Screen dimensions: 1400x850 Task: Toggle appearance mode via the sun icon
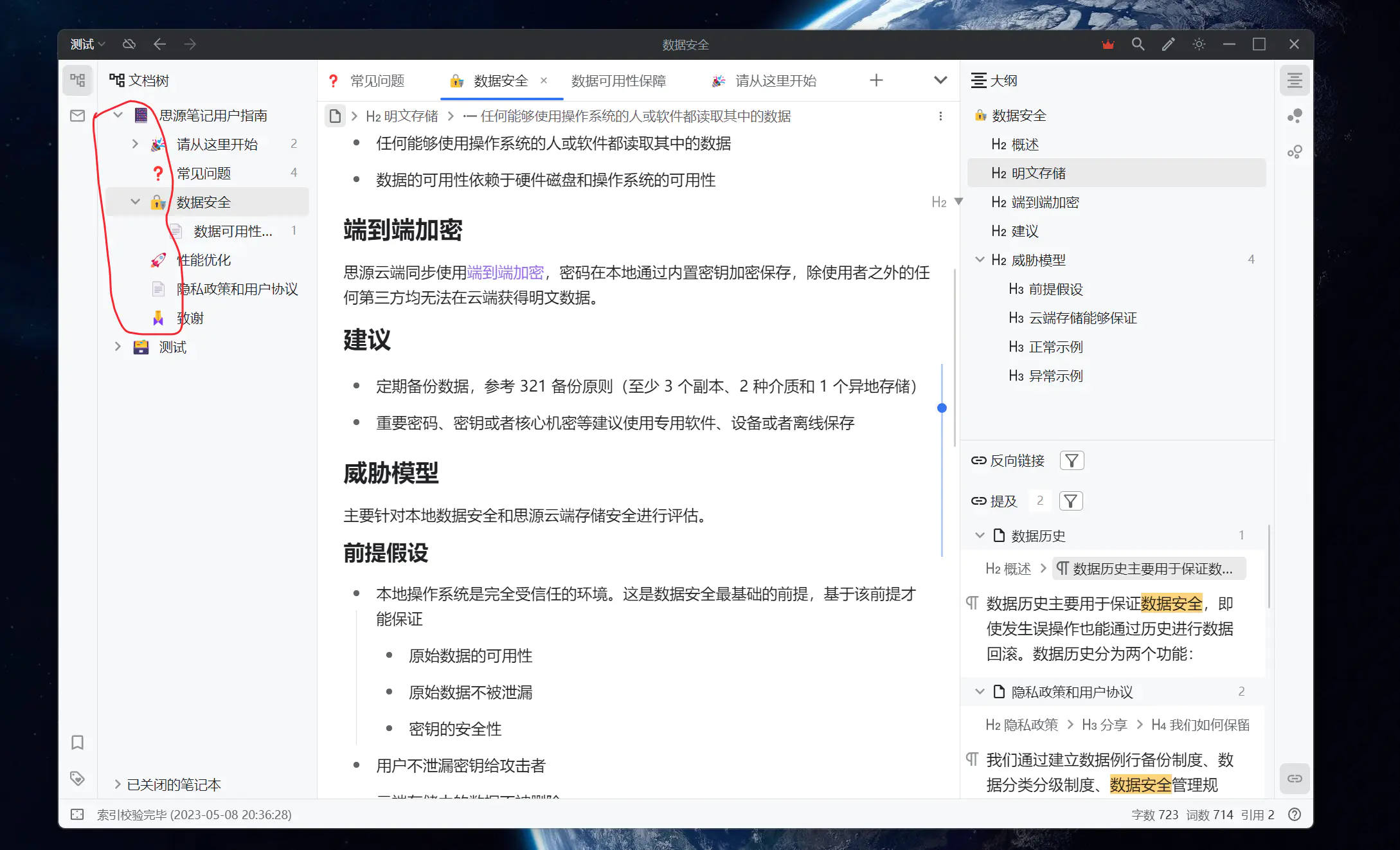click(x=1199, y=44)
